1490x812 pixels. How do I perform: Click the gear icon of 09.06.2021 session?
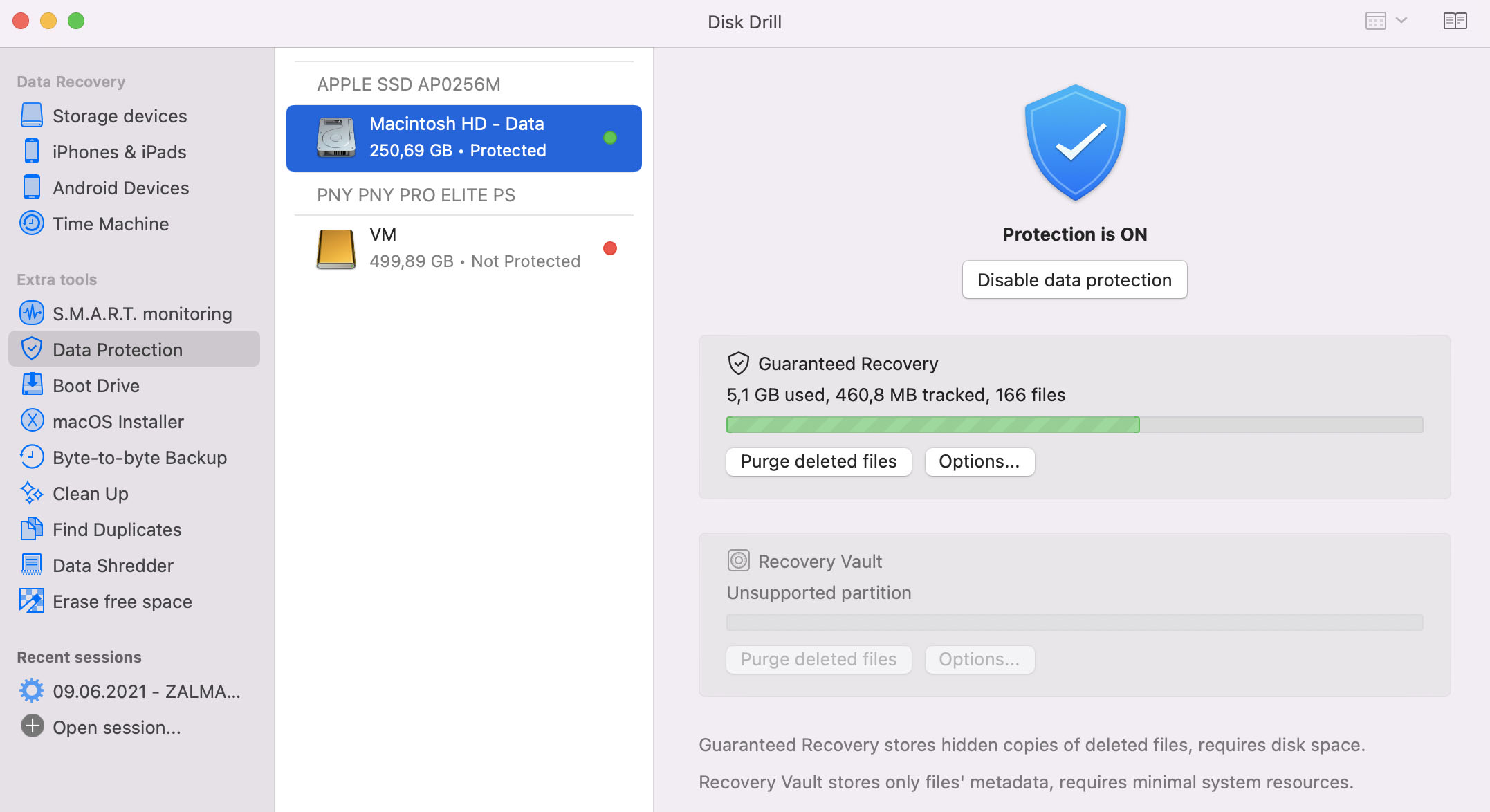32,691
